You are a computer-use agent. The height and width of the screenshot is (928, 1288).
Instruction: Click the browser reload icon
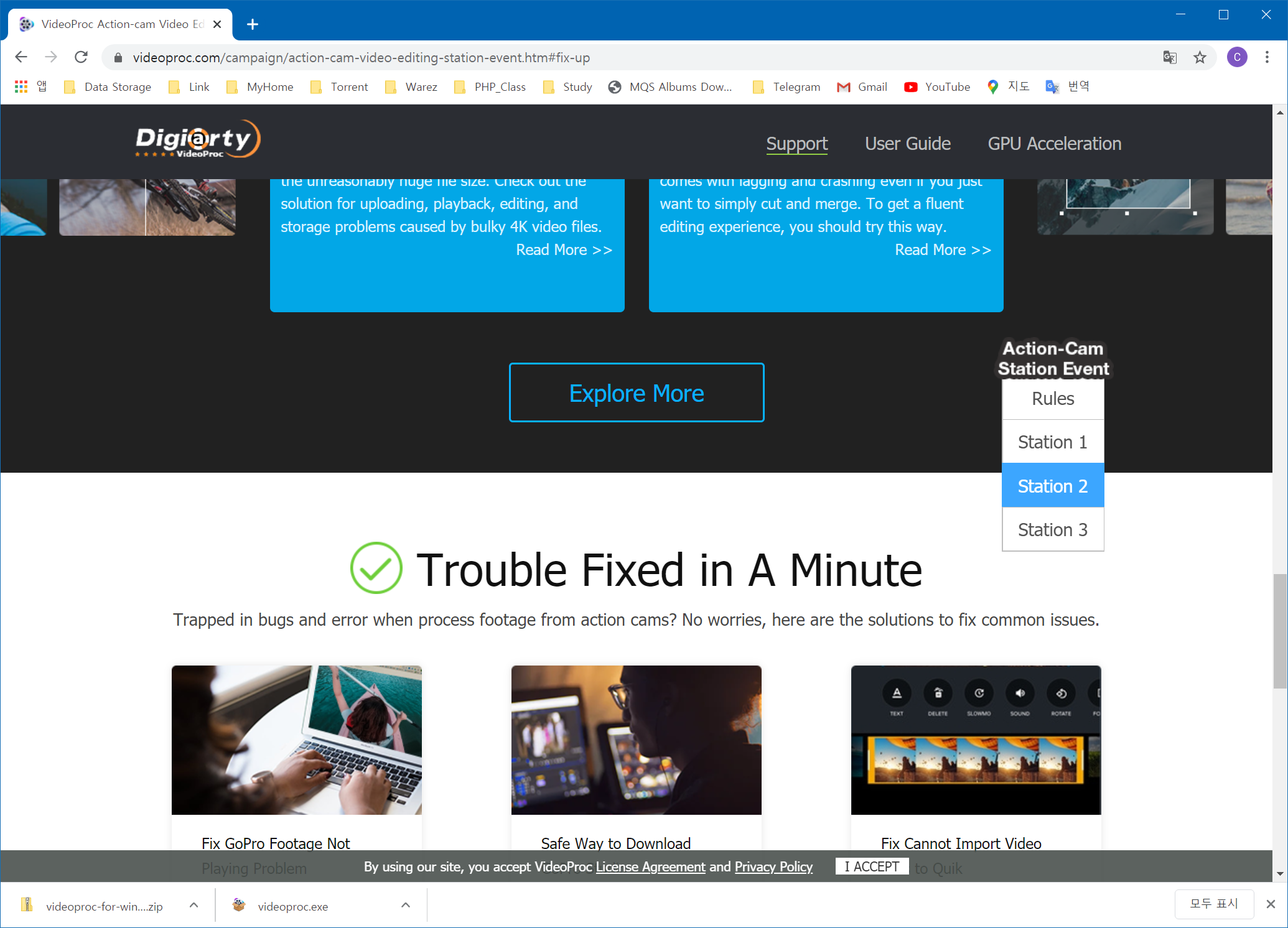tap(81, 57)
